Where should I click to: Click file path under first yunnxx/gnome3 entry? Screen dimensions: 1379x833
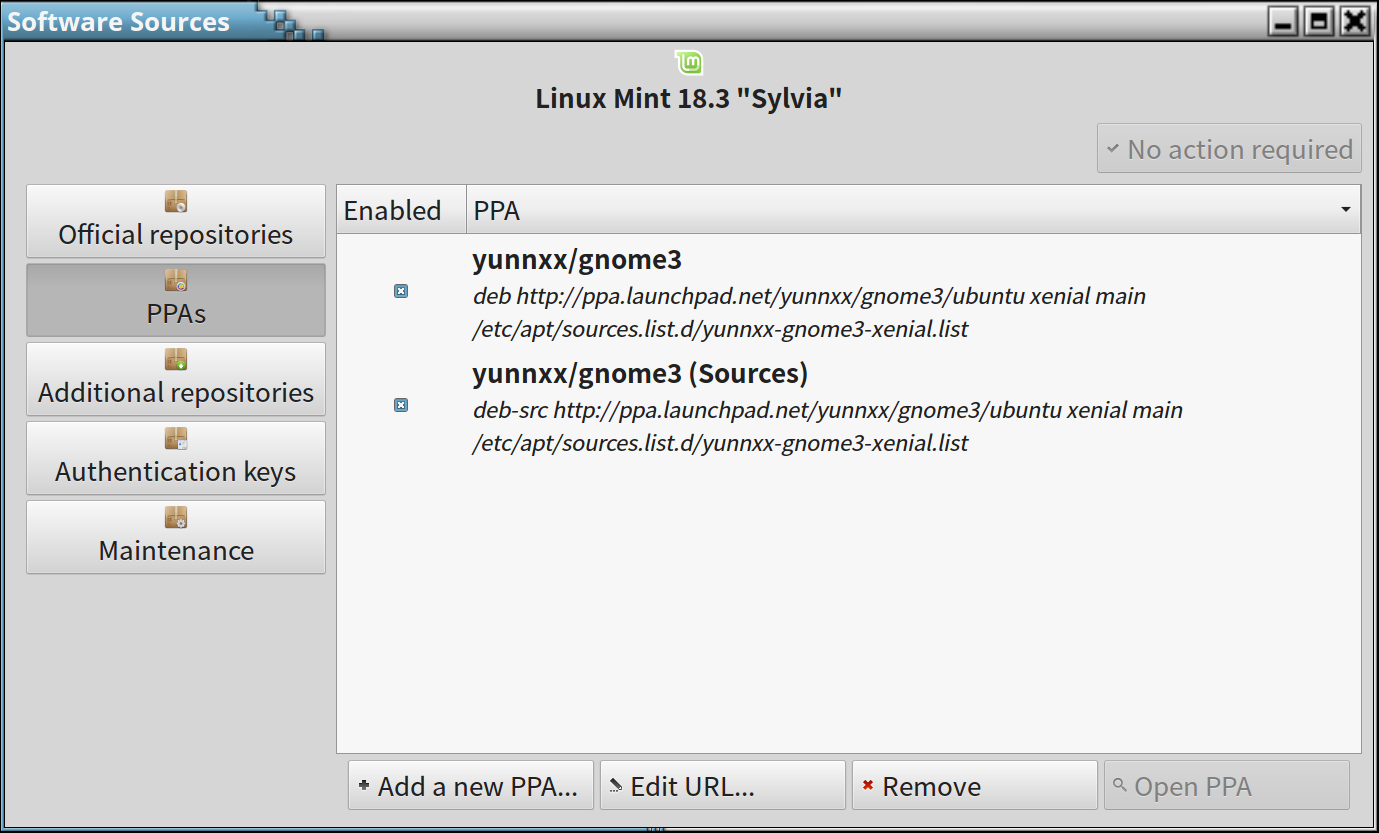click(720, 329)
